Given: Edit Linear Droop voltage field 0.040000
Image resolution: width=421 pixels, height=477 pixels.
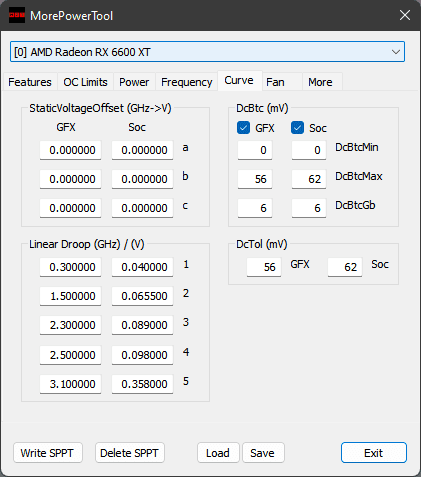Looking at the screenshot, I should click(142, 267).
